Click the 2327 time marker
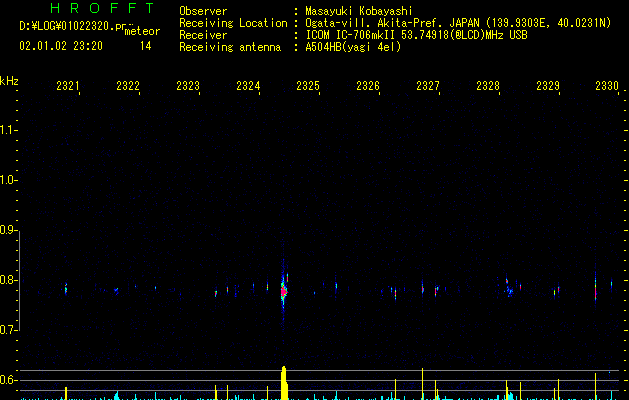The width and height of the screenshot is (629, 400). tap(428, 86)
